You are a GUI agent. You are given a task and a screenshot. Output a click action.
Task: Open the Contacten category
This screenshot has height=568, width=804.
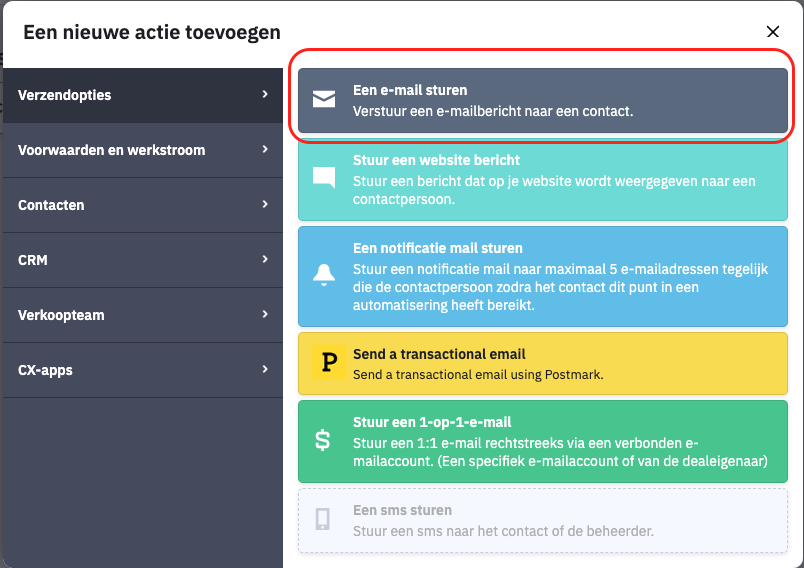point(143,205)
